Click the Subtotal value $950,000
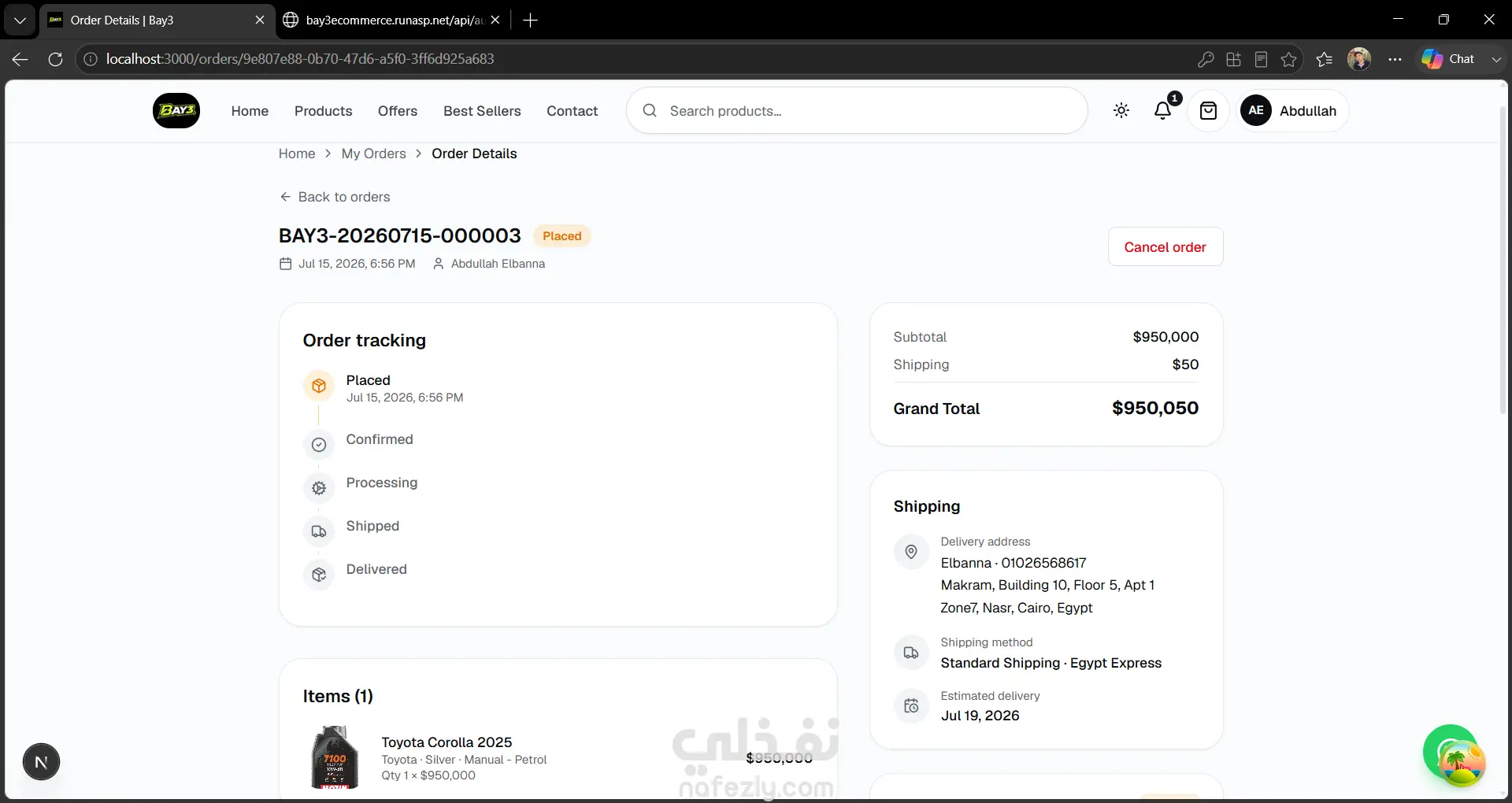1512x803 pixels. [1165, 337]
